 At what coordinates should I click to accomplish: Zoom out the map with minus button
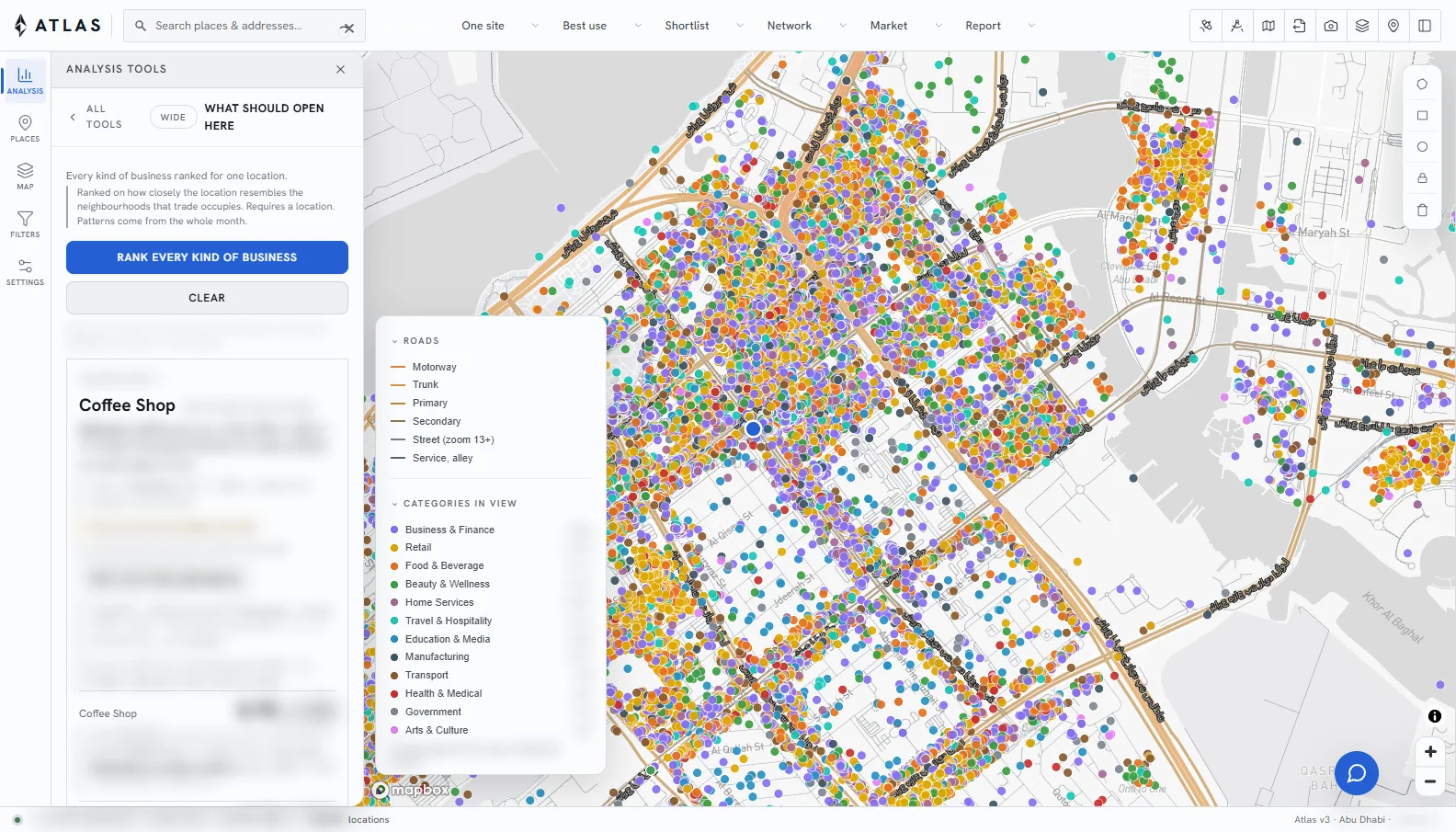click(x=1430, y=781)
